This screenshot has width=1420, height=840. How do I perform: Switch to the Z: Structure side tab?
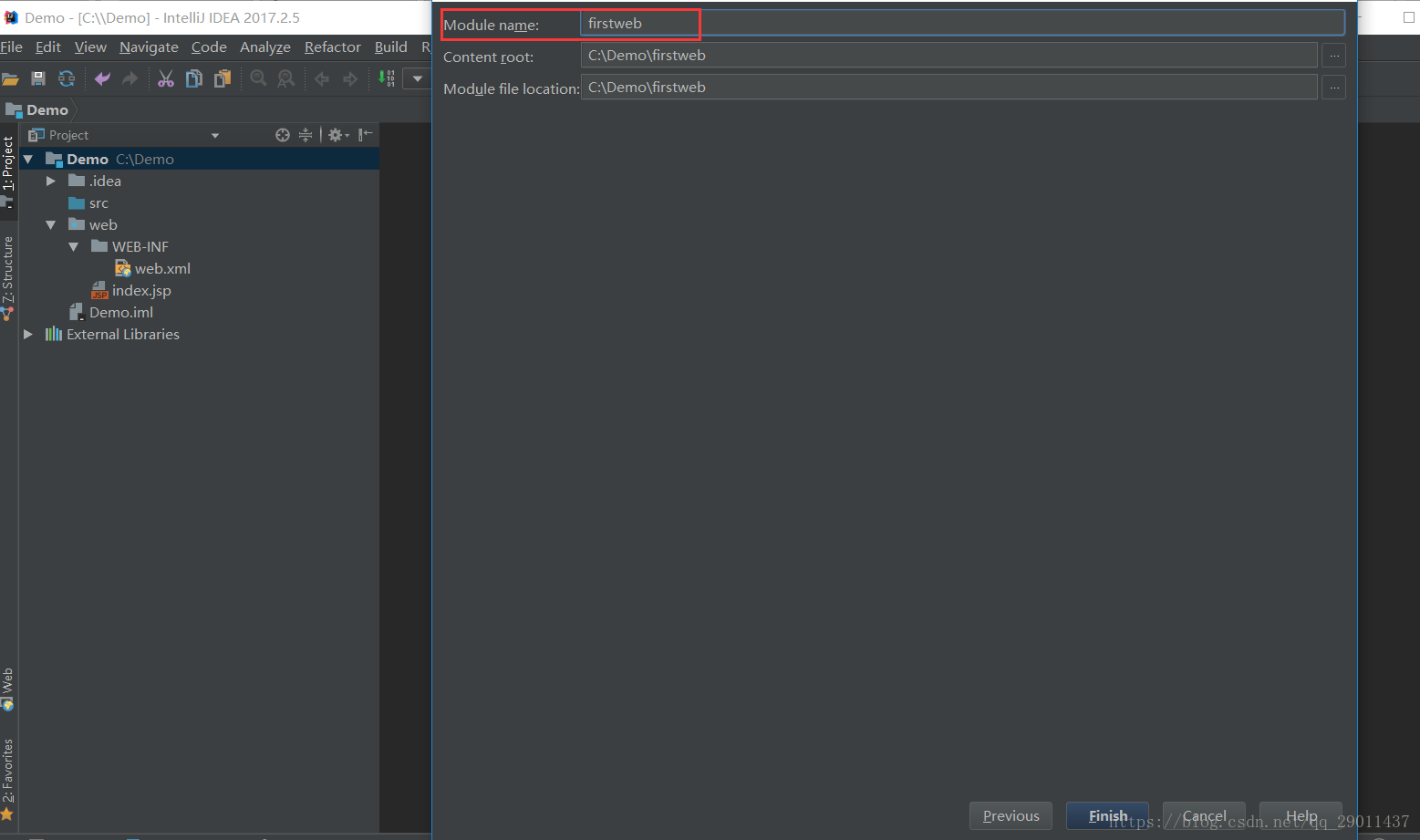pyautogui.click(x=8, y=277)
